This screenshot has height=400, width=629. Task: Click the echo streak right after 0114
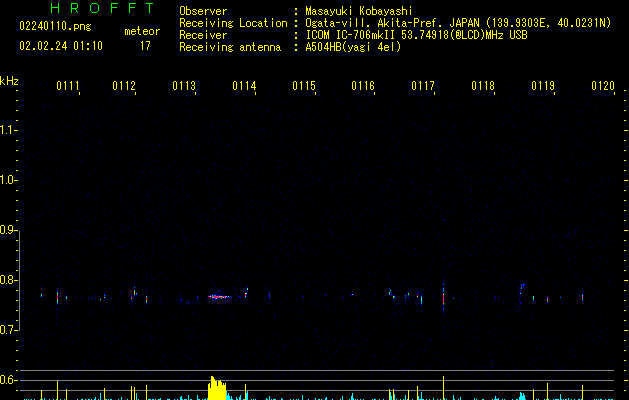[x=246, y=292]
